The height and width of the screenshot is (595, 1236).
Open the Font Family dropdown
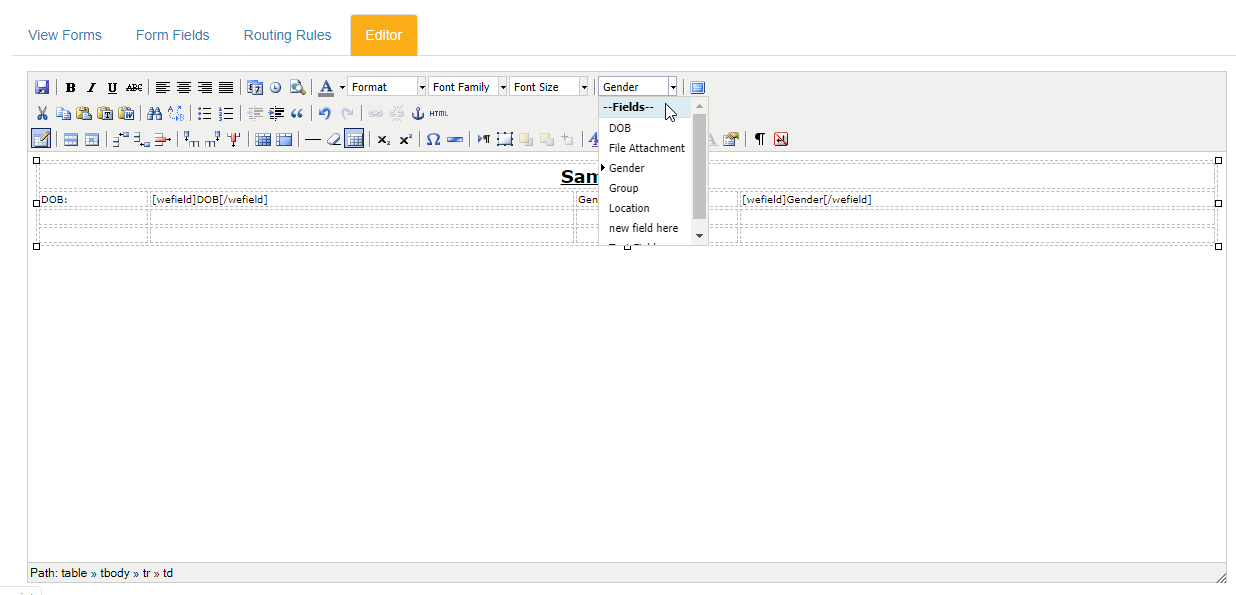[x=468, y=87]
